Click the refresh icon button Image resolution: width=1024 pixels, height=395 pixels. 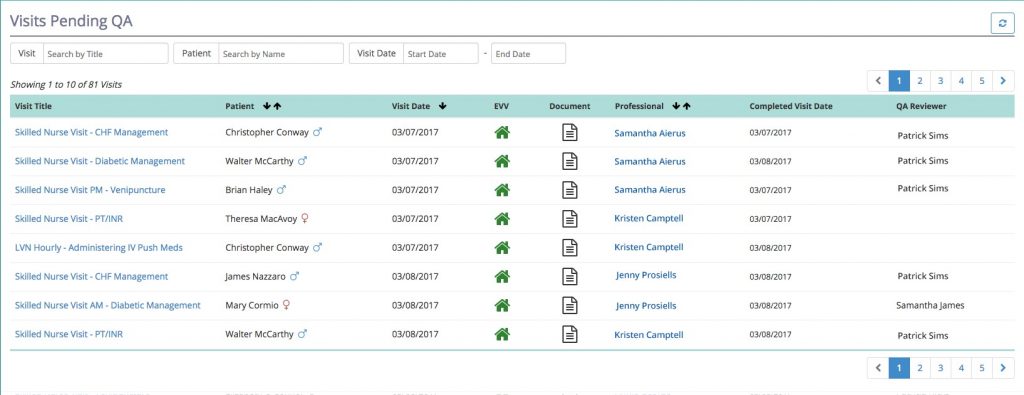click(x=1002, y=23)
